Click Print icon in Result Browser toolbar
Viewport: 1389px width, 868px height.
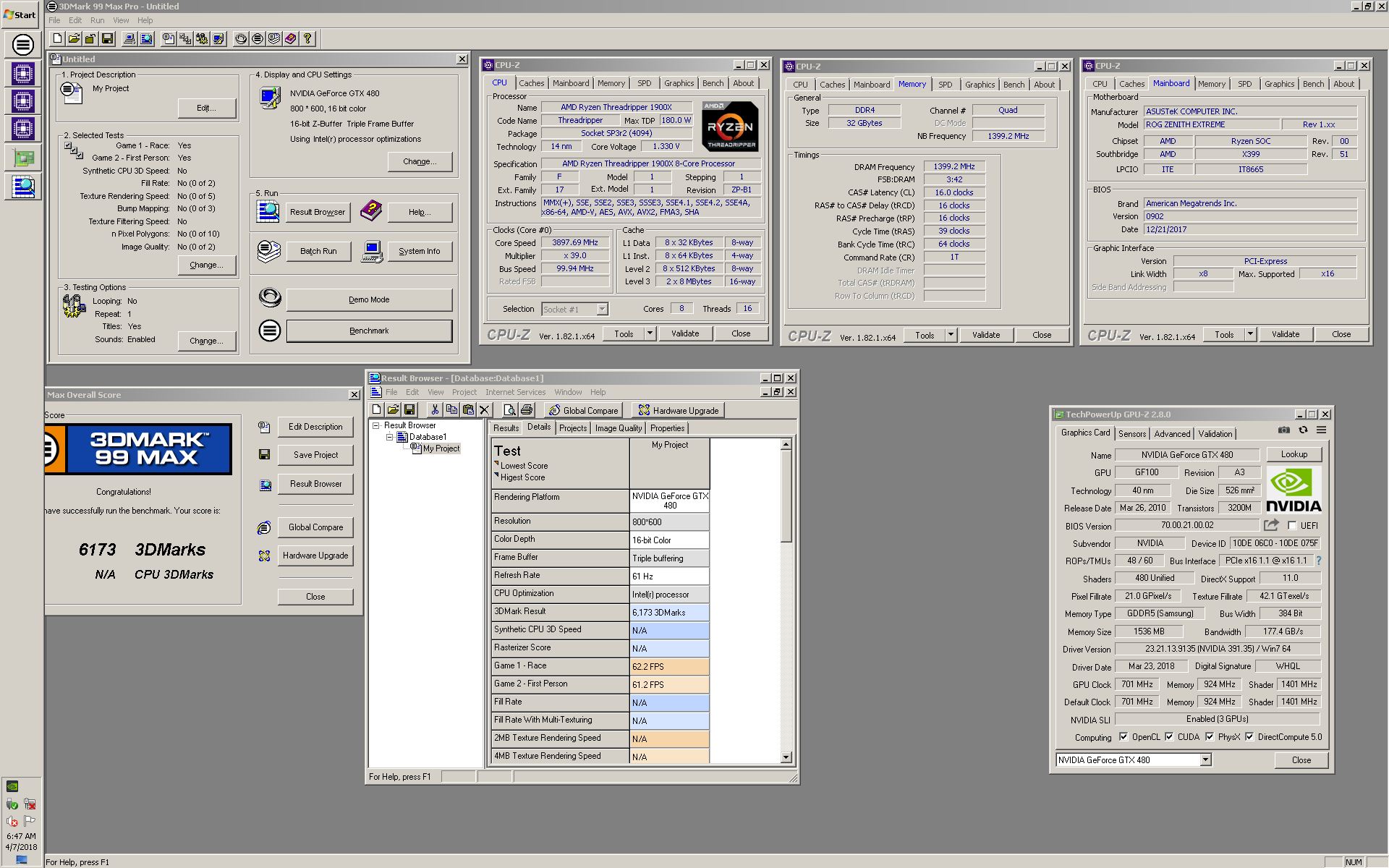pyautogui.click(x=527, y=410)
